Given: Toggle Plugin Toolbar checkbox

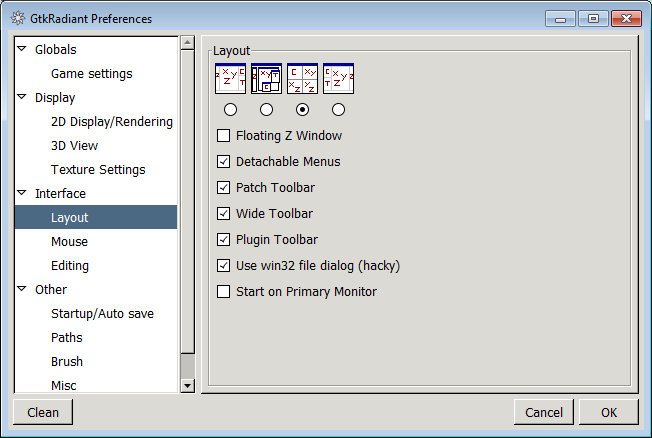Looking at the screenshot, I should coord(223,240).
